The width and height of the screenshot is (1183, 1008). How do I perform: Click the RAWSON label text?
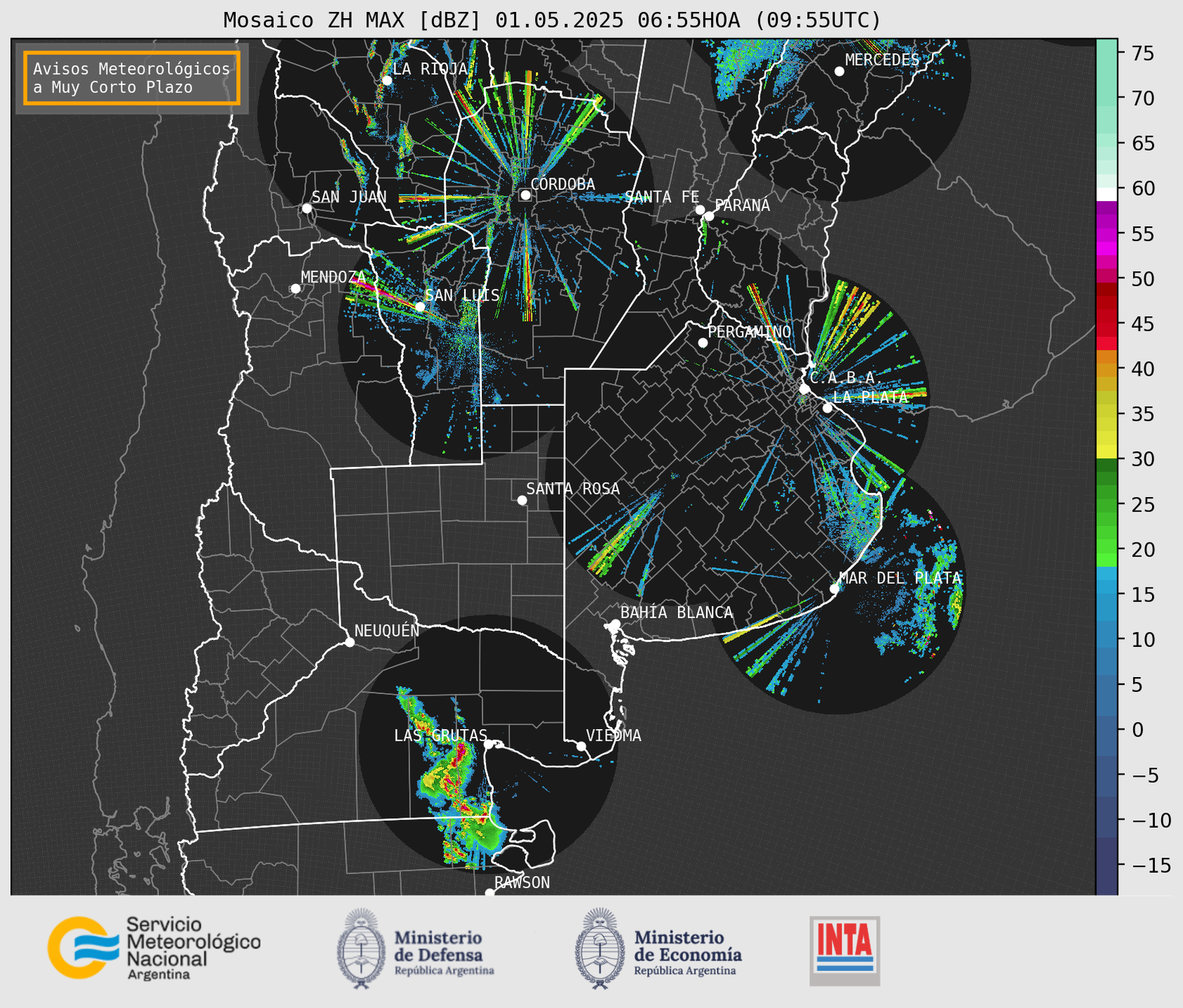click(522, 883)
